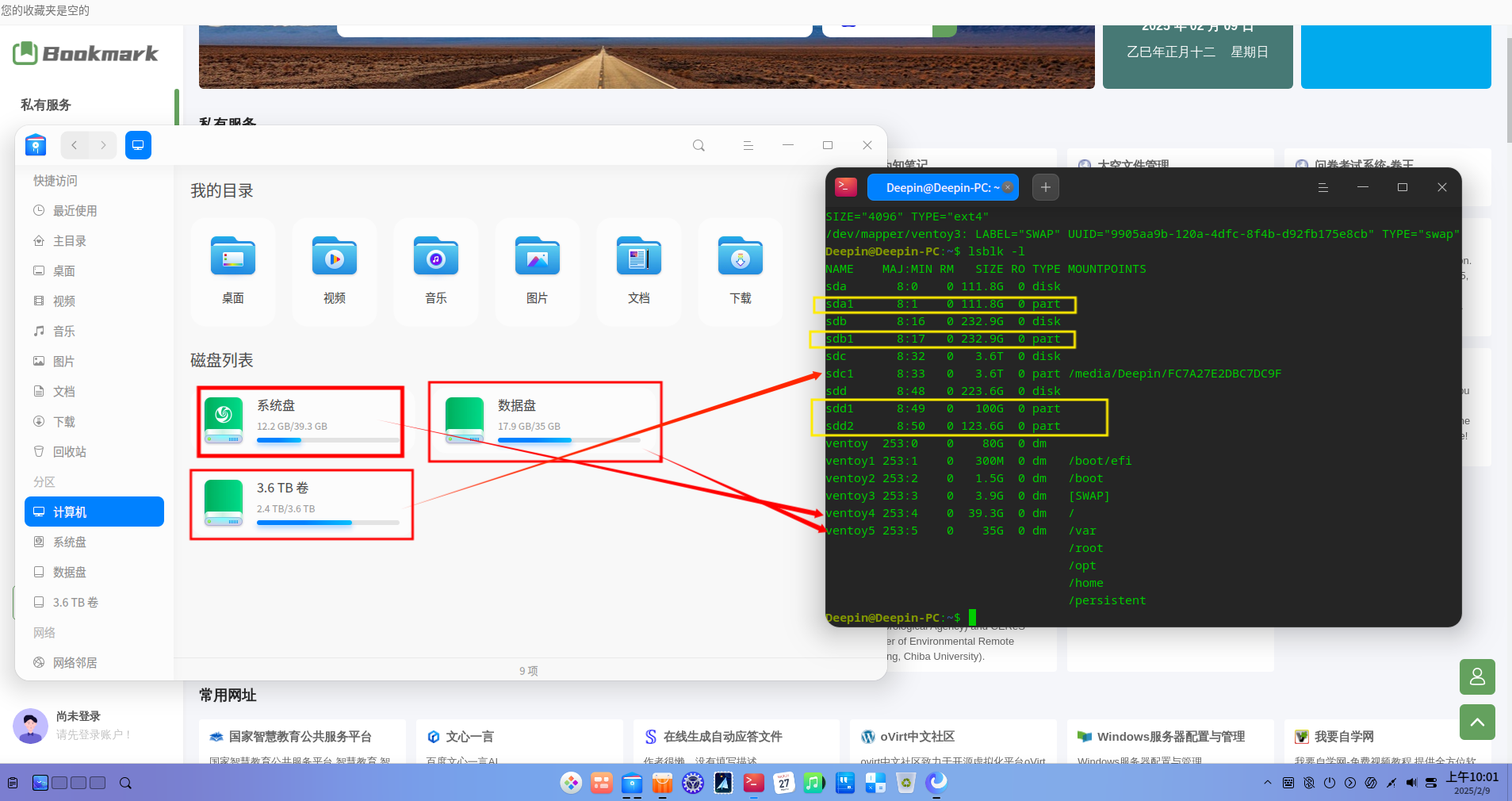The image size is (1512, 801).
Task: Open the terminal app in the dock
Action: pyautogui.click(x=753, y=783)
